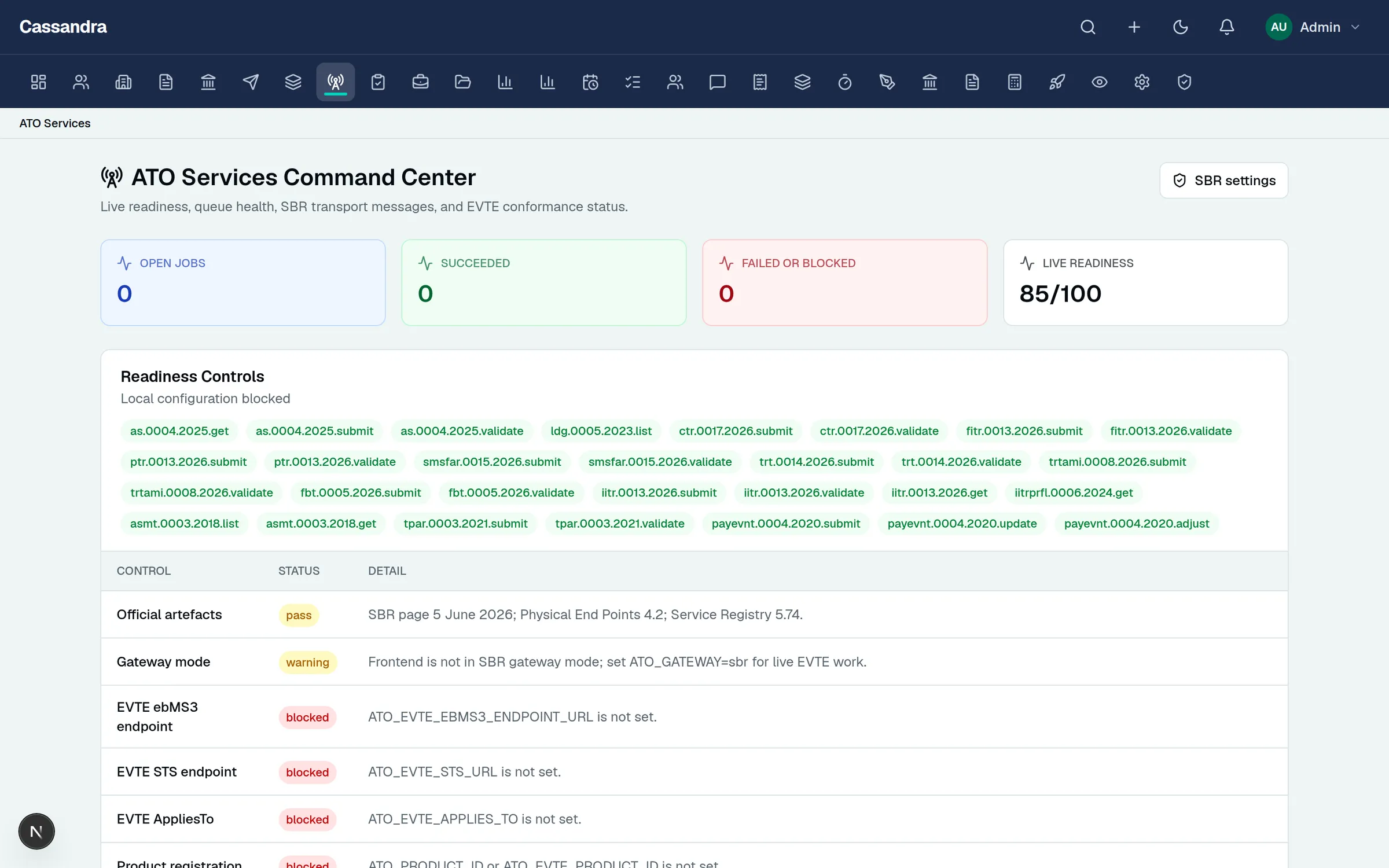Viewport: 1389px width, 868px height.
Task: Click the as.0004.2025.submit tag
Action: (x=314, y=431)
